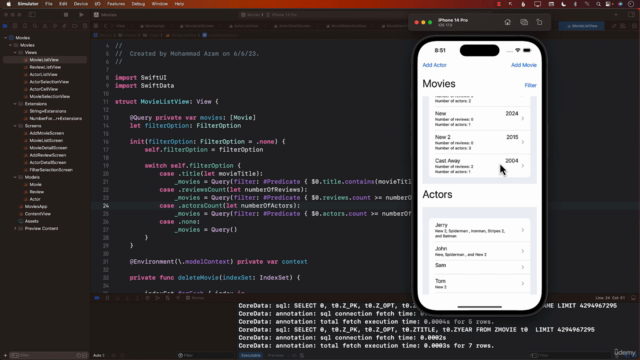Select the MovieListView tab at right
640x360 pixels.
pyautogui.click(x=582, y=26)
